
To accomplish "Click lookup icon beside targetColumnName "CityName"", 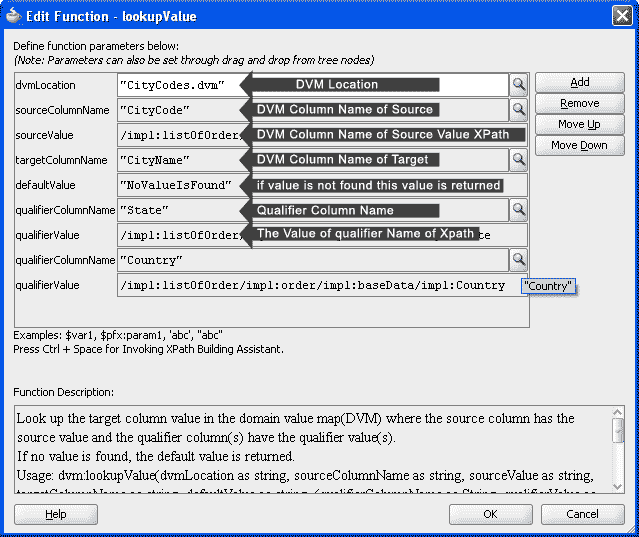I will coord(518,160).
